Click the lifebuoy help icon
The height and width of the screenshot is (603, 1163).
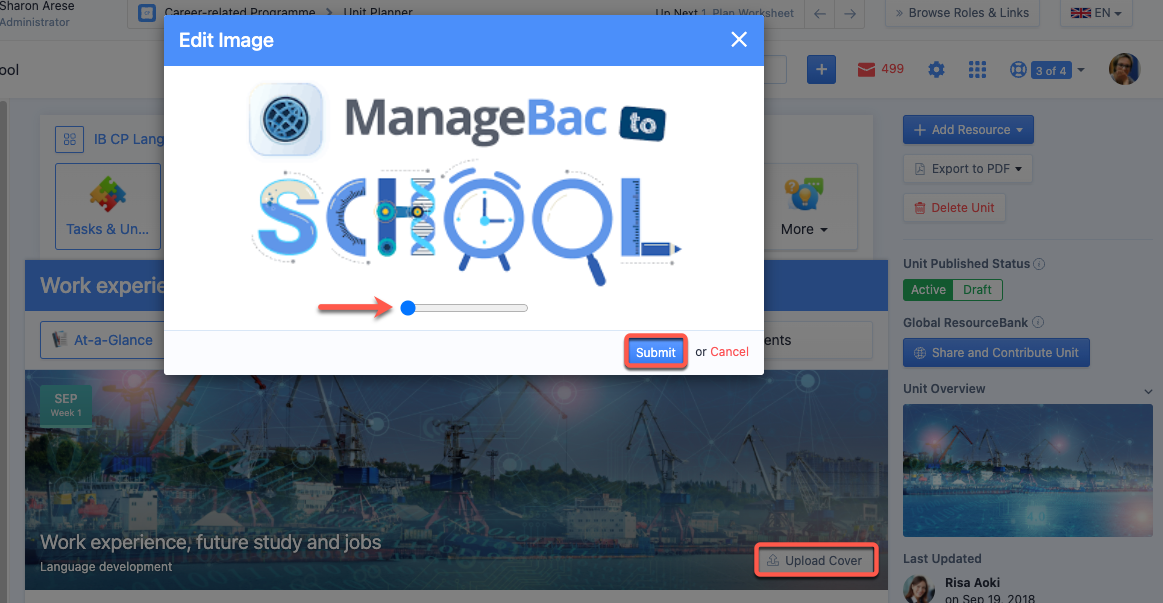point(1018,70)
